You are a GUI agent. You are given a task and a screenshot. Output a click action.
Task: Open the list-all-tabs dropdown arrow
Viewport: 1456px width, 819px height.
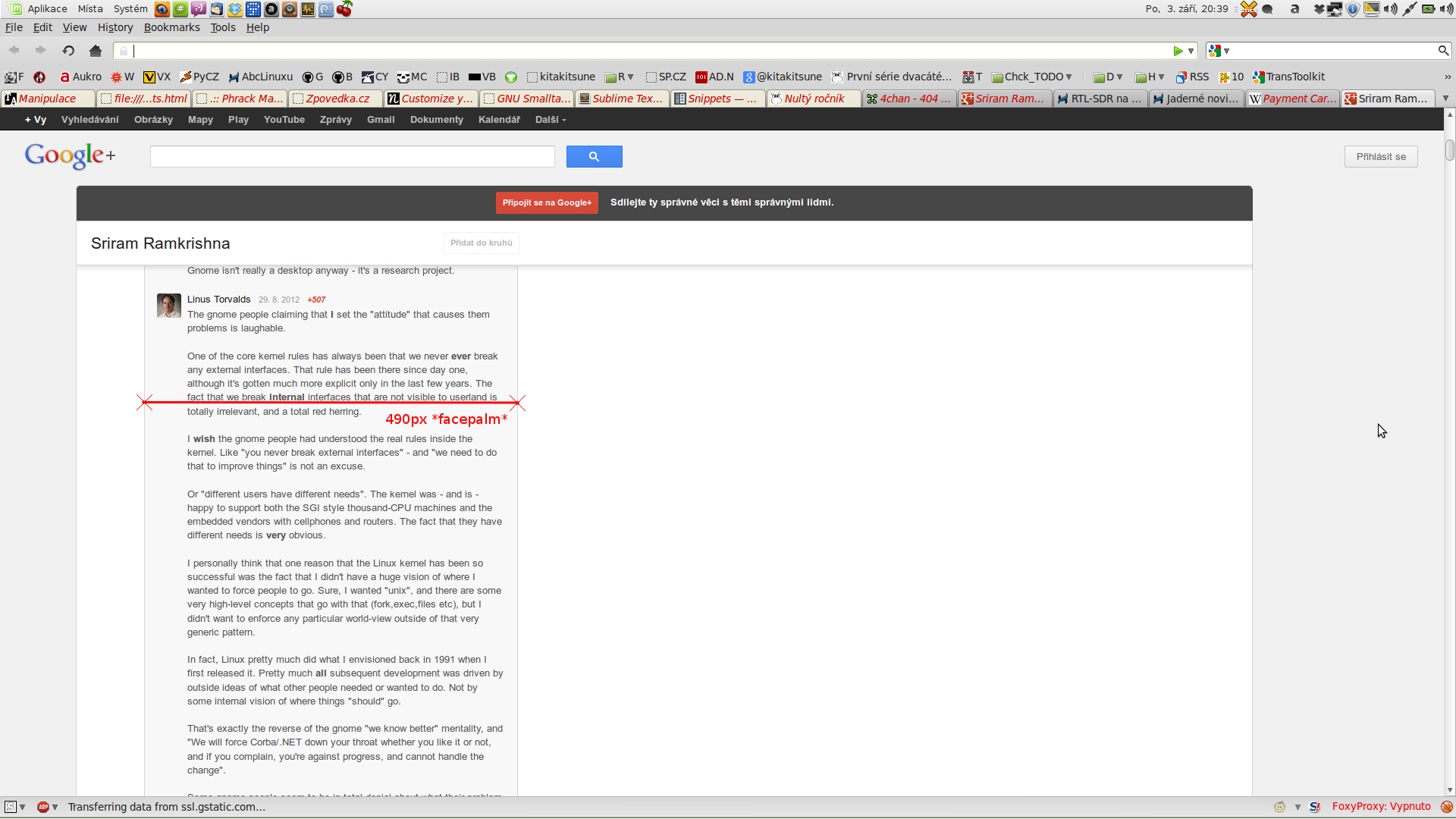[x=1445, y=99]
